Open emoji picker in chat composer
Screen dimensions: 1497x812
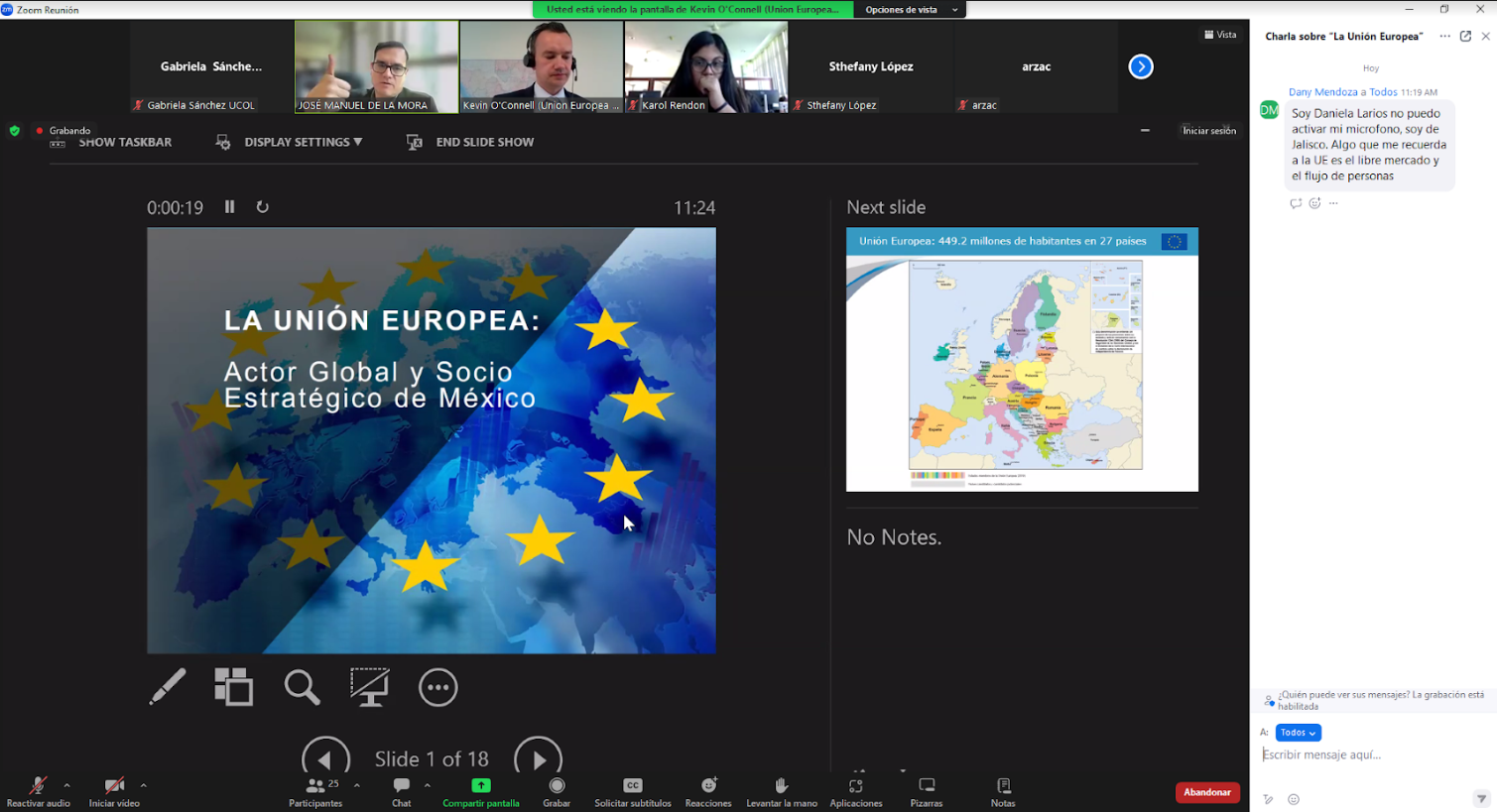tap(1294, 799)
